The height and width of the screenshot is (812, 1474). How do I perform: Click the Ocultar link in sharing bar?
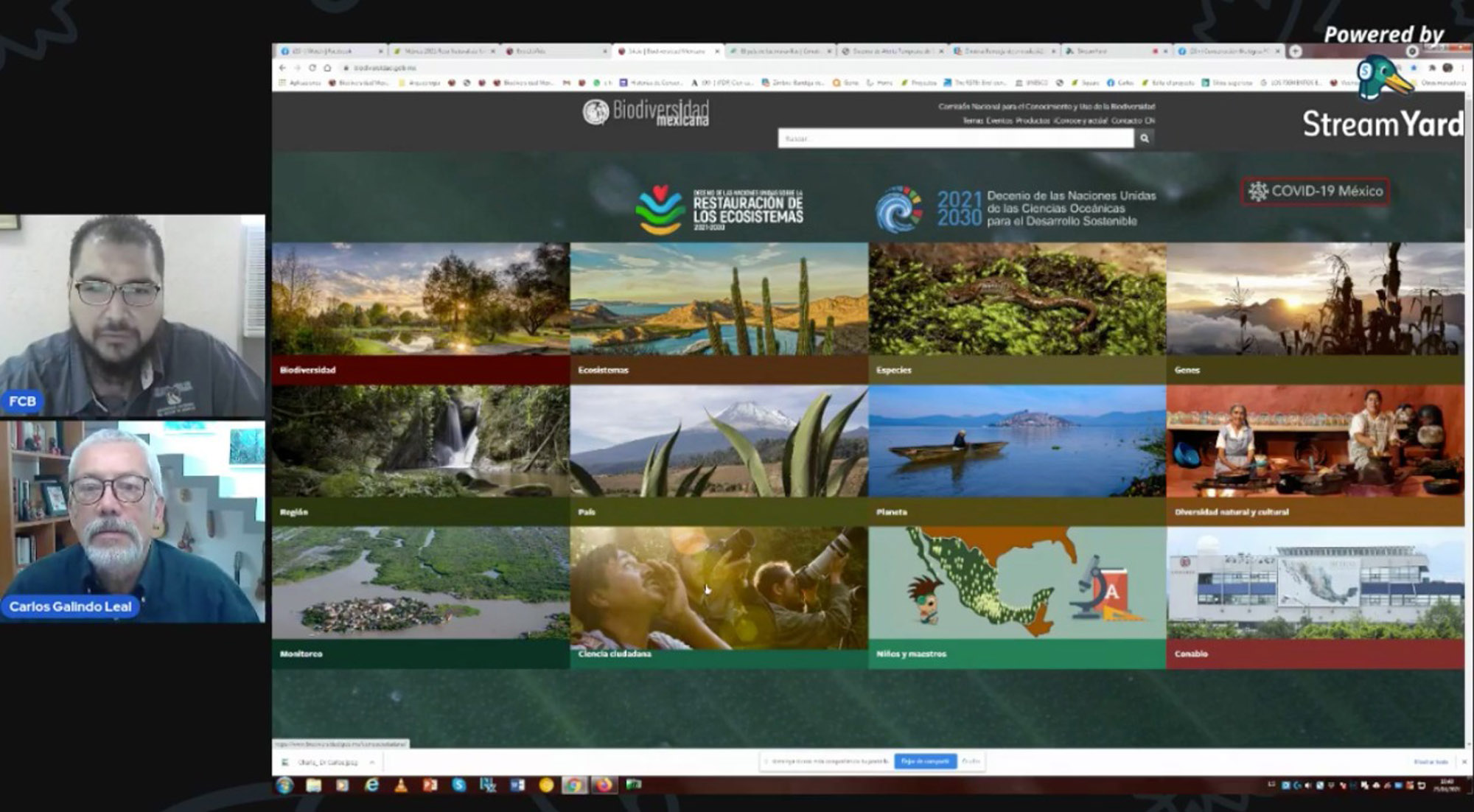tap(971, 761)
